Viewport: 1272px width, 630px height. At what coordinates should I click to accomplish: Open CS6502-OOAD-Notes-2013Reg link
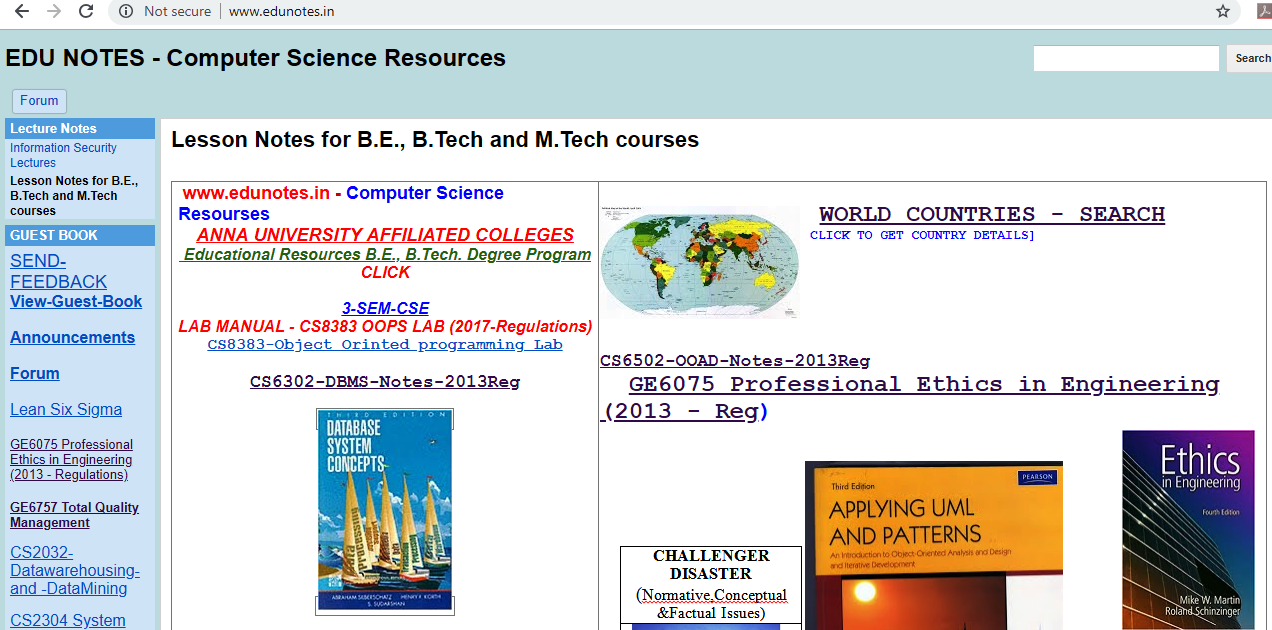pos(735,361)
